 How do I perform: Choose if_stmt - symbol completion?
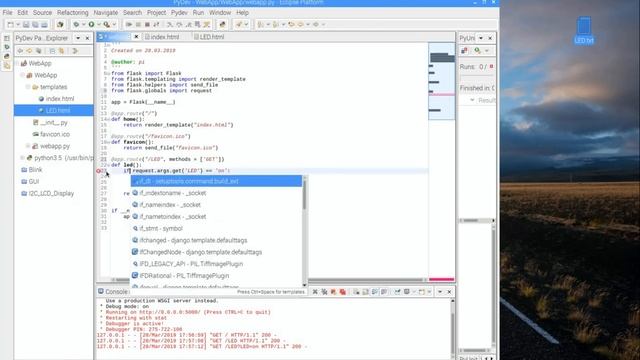coord(216,229)
